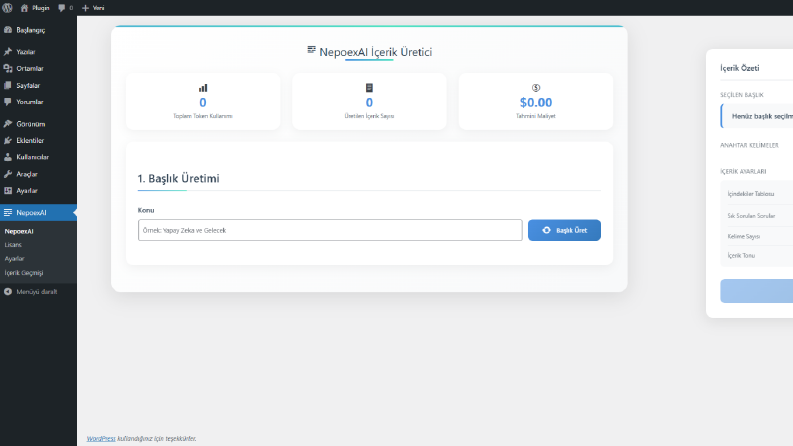Select the highlighted NepoexAI sidebar menu
Image resolution: width=793 pixels, height=446 pixels.
pyautogui.click(x=38, y=212)
